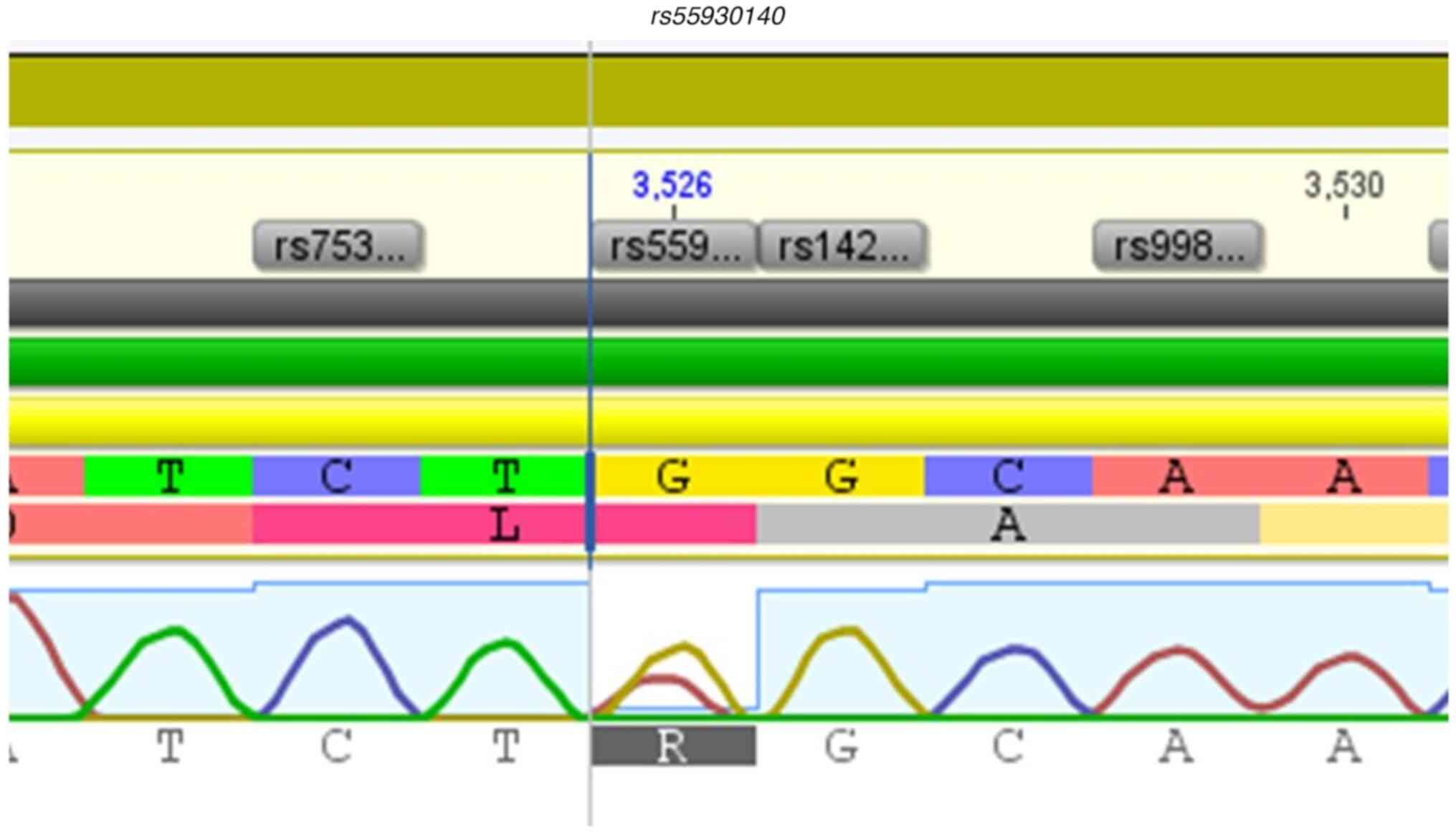Click position marker 3,530 on ruler
1456x832 pixels.
coord(1343,186)
